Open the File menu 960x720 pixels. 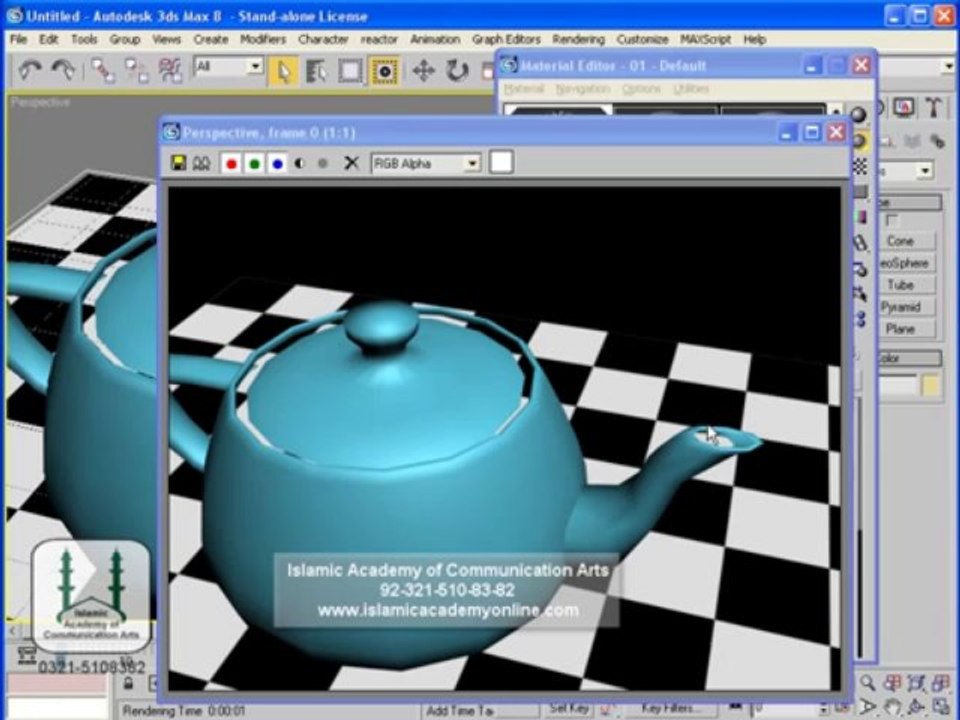[18, 39]
